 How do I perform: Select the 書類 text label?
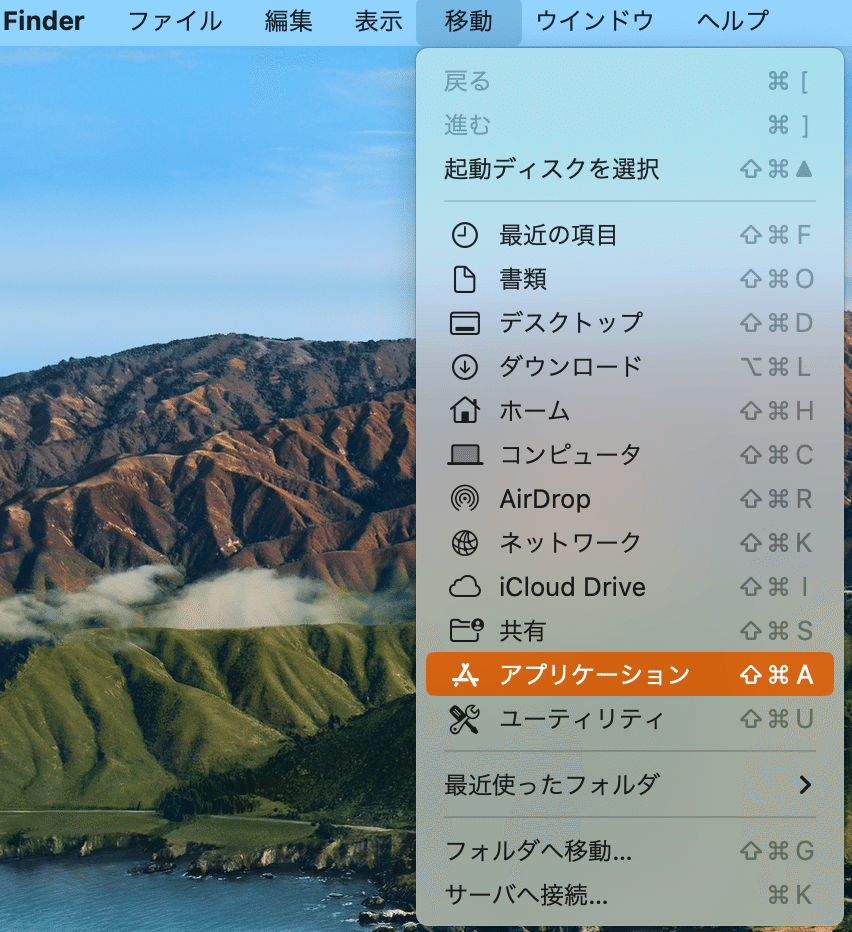(x=523, y=279)
